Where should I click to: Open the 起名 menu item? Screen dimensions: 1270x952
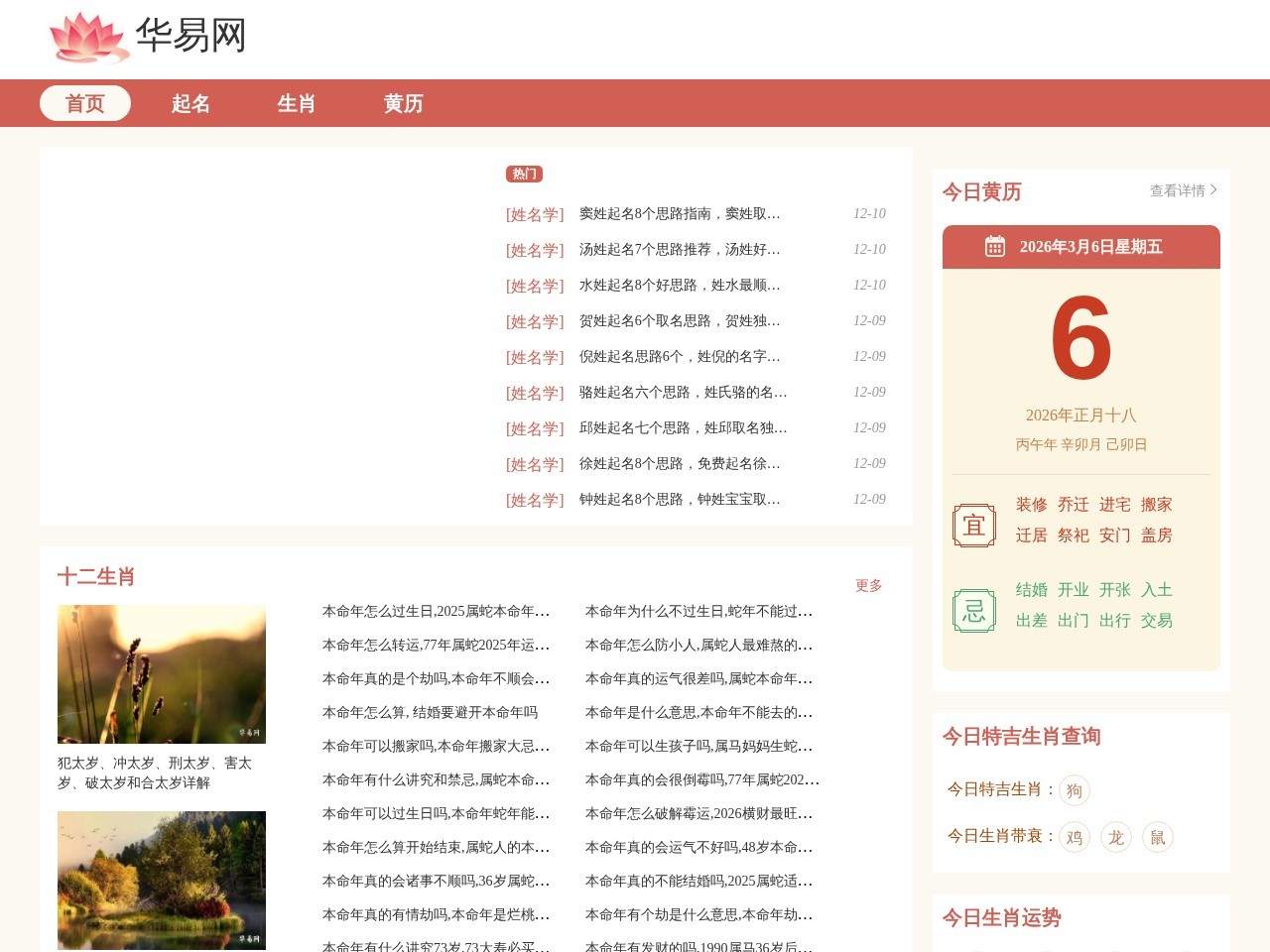[x=190, y=103]
